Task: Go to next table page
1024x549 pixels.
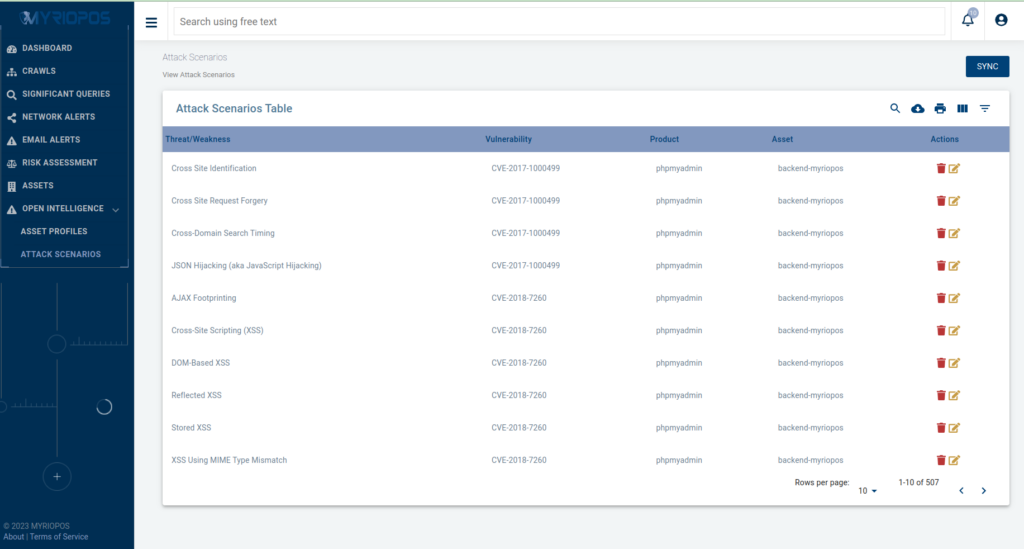Action: point(984,491)
